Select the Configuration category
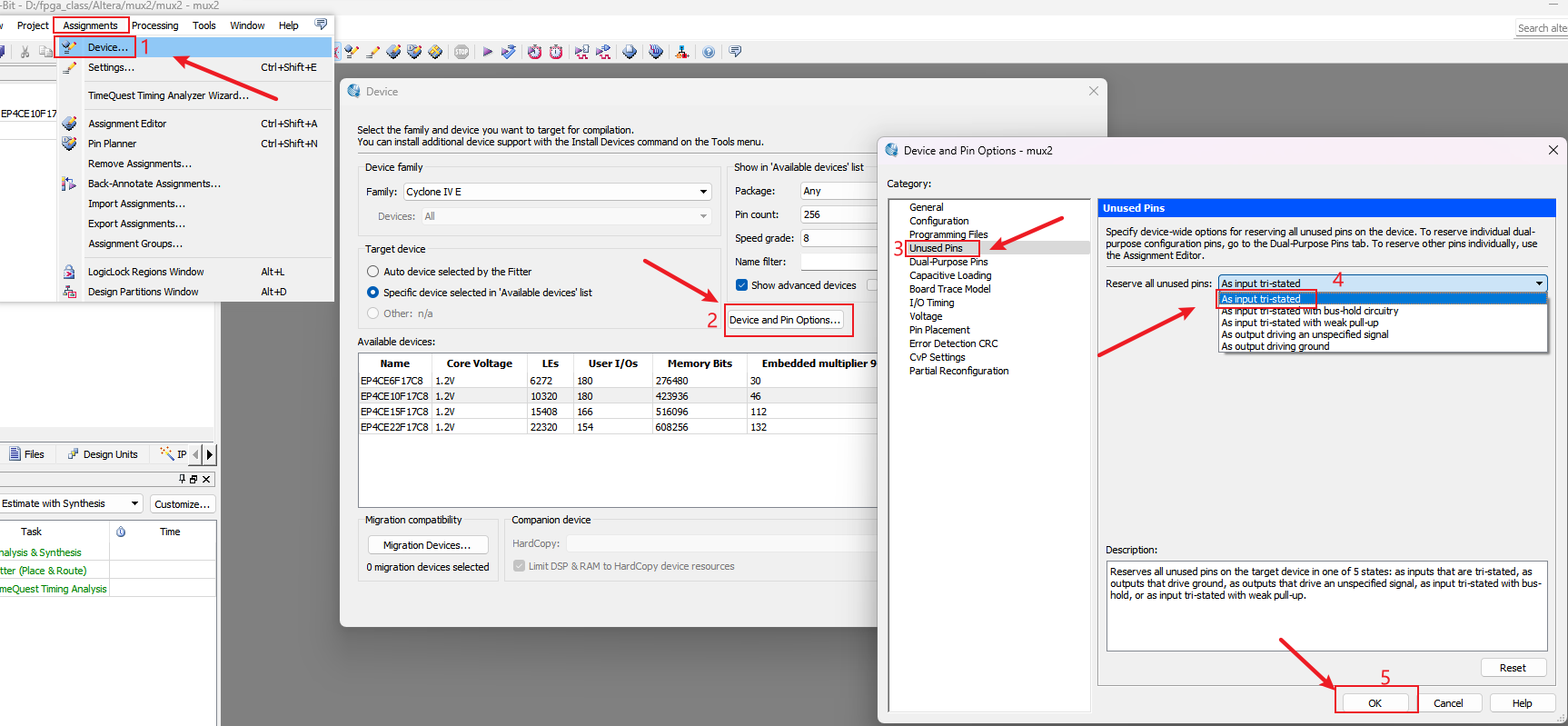 pos(938,221)
